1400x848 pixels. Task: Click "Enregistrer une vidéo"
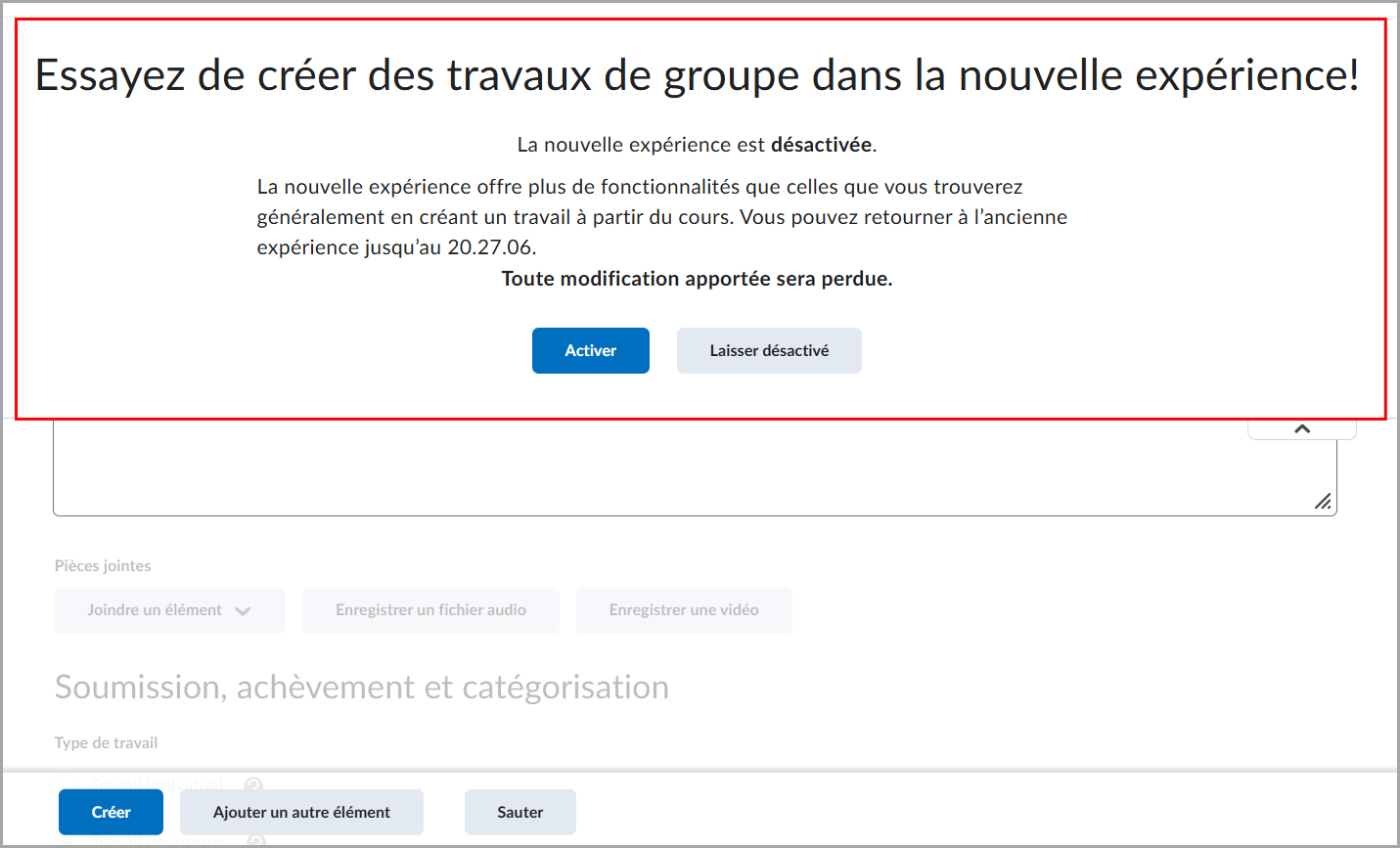click(684, 609)
